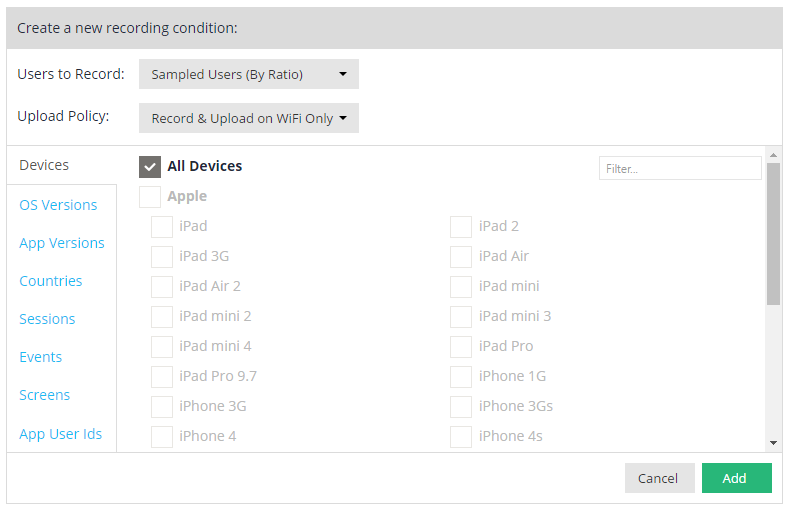Click the Add button
790x510 pixels.
(x=736, y=478)
